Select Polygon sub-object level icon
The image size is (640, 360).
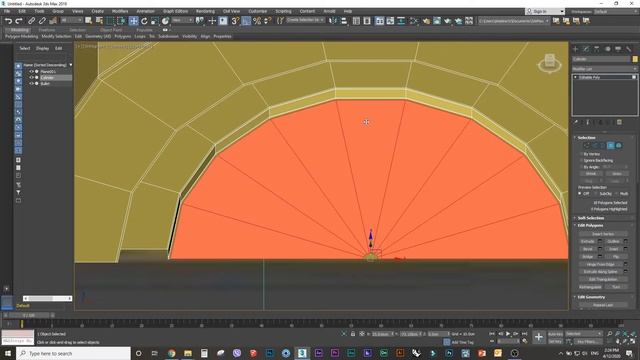(x=611, y=145)
